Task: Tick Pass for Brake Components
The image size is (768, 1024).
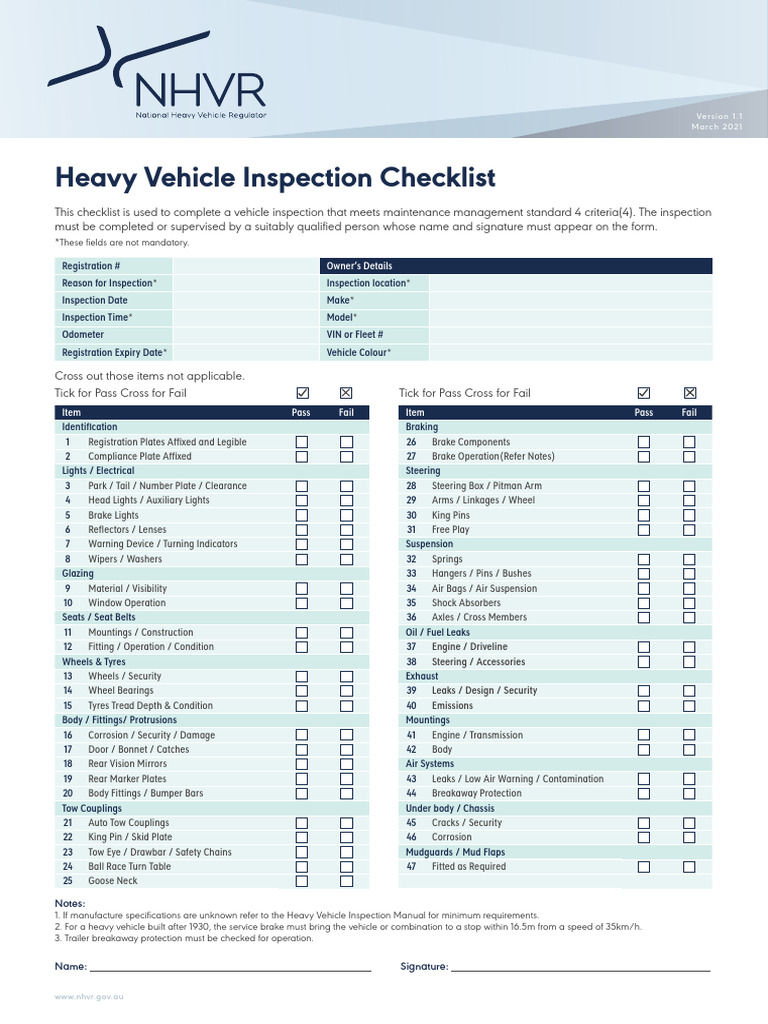Action: 644,442
